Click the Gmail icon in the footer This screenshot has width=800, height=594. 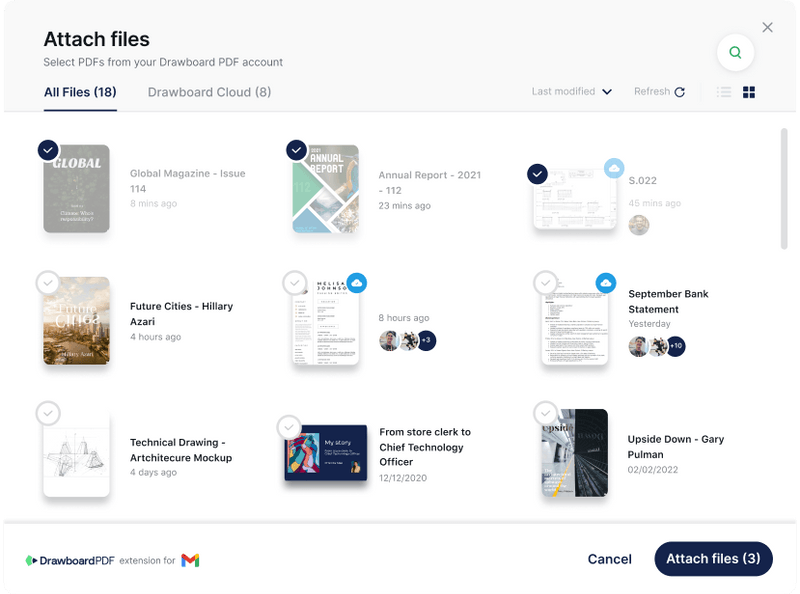[190, 560]
